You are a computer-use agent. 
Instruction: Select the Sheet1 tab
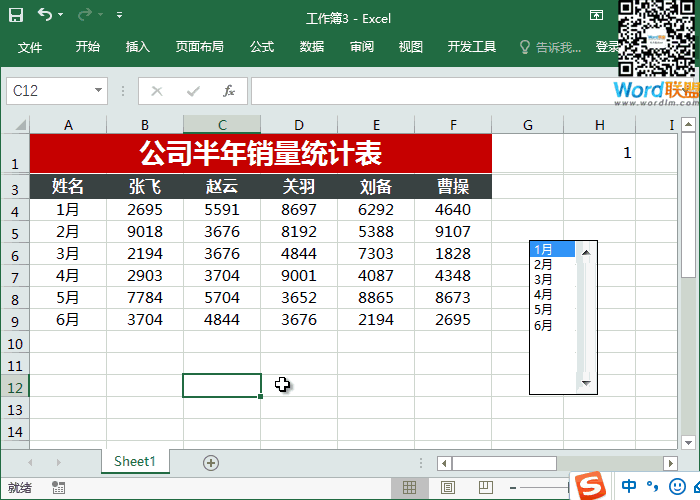135,461
